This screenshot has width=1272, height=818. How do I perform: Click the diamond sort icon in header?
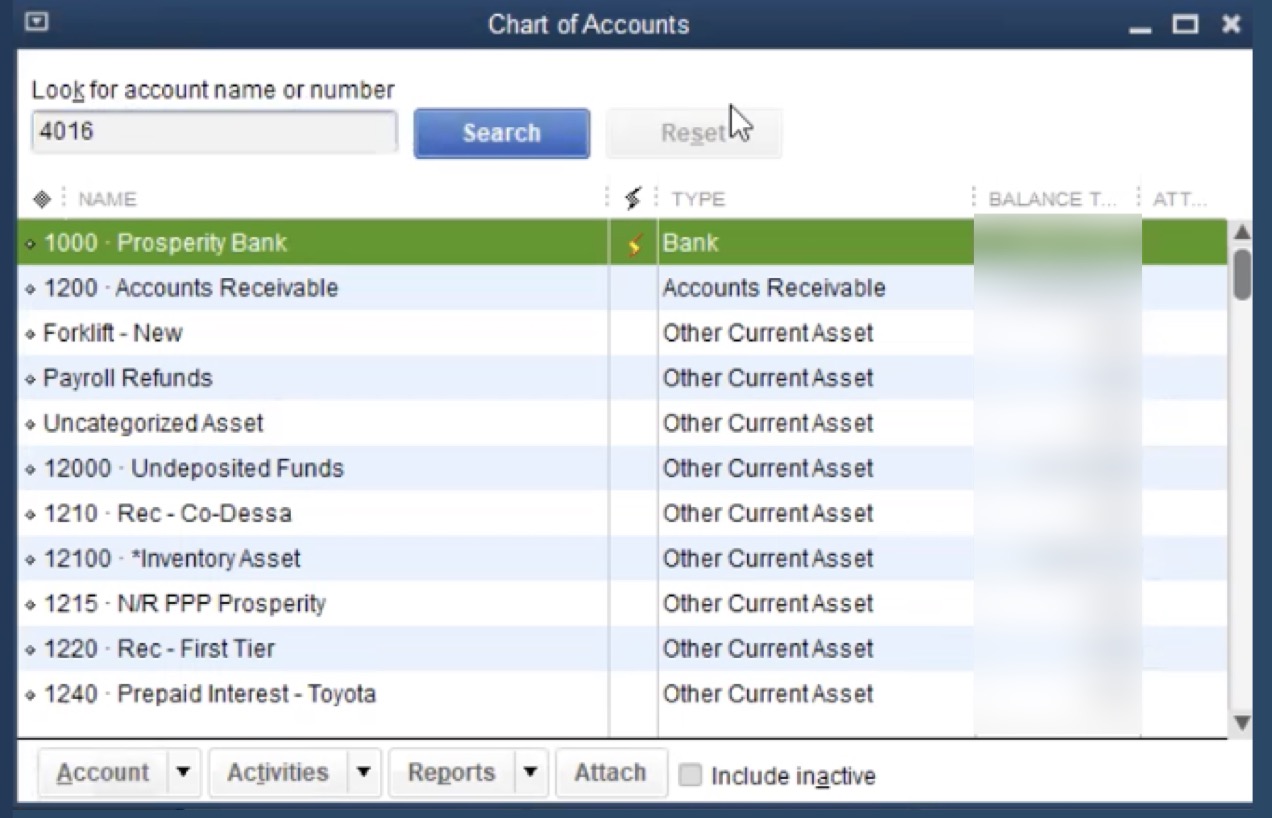[41, 199]
